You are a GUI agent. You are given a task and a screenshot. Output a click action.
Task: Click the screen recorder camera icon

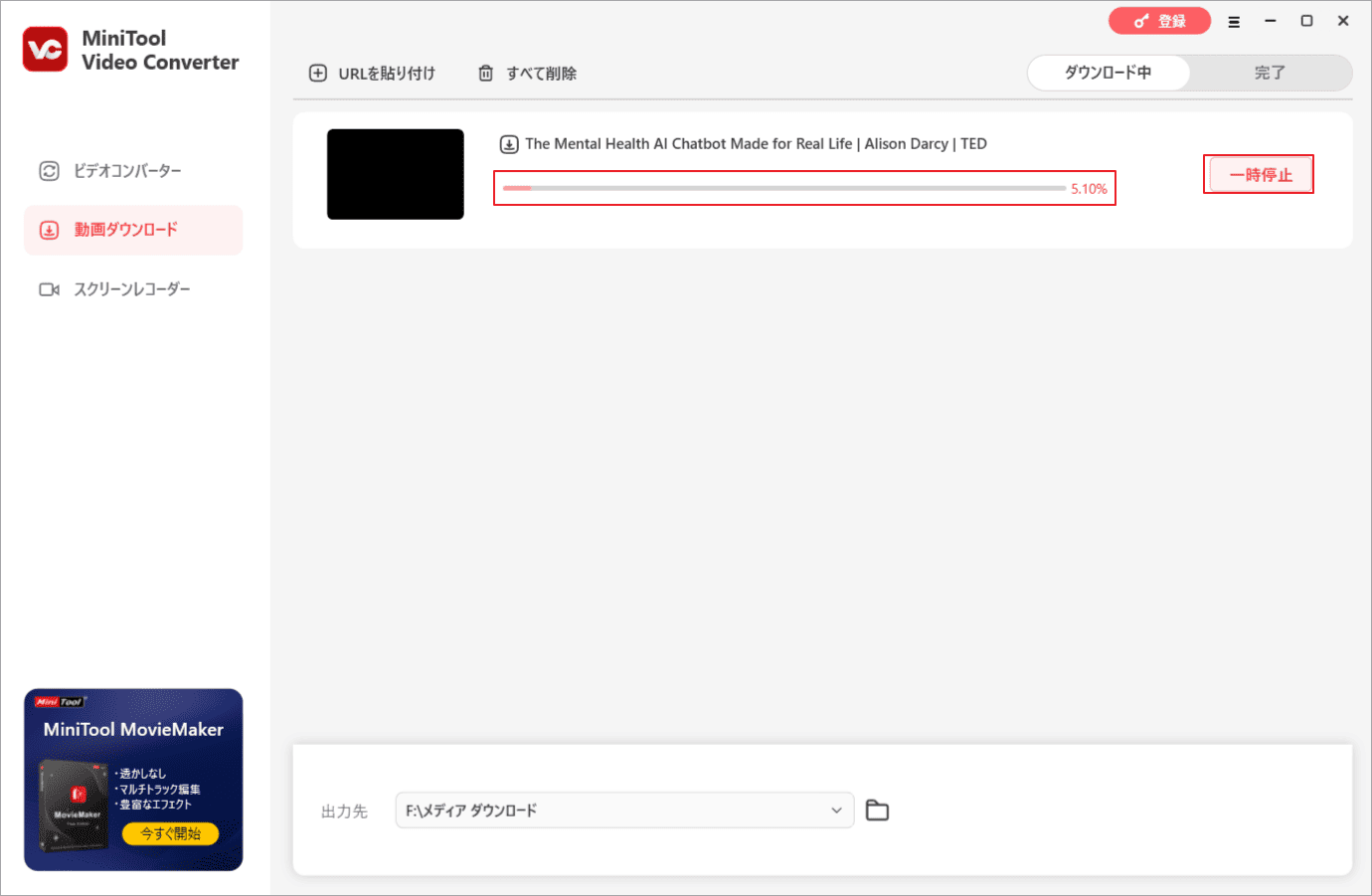coord(49,289)
